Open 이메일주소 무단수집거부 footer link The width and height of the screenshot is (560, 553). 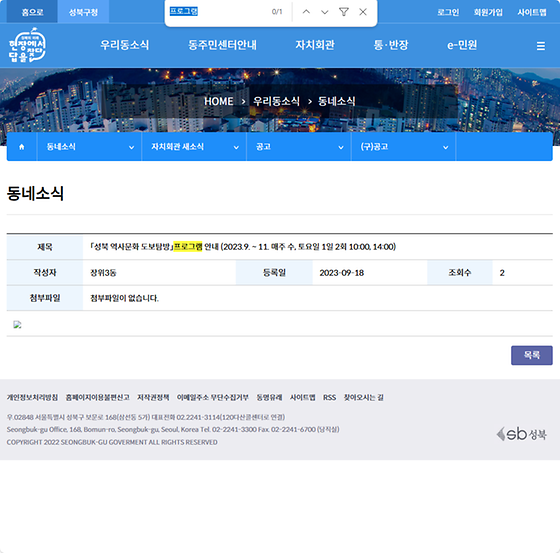[x=212, y=397]
